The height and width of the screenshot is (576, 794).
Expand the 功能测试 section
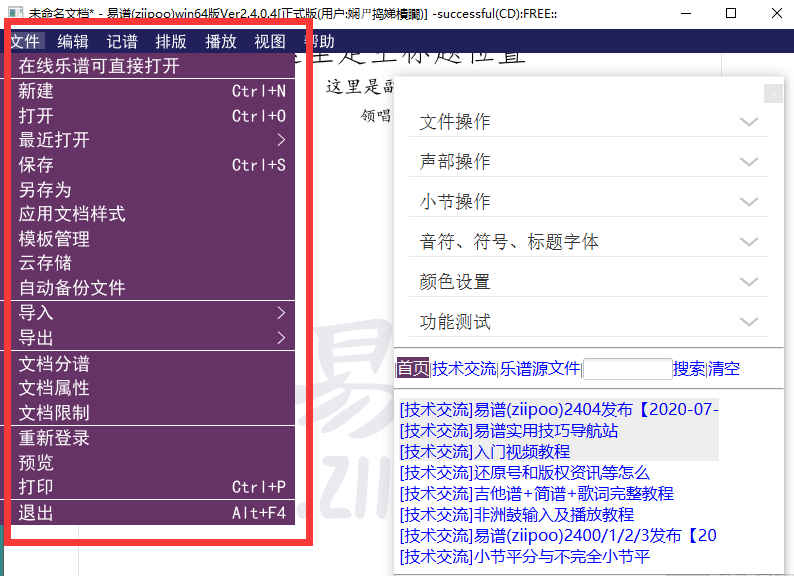point(589,322)
